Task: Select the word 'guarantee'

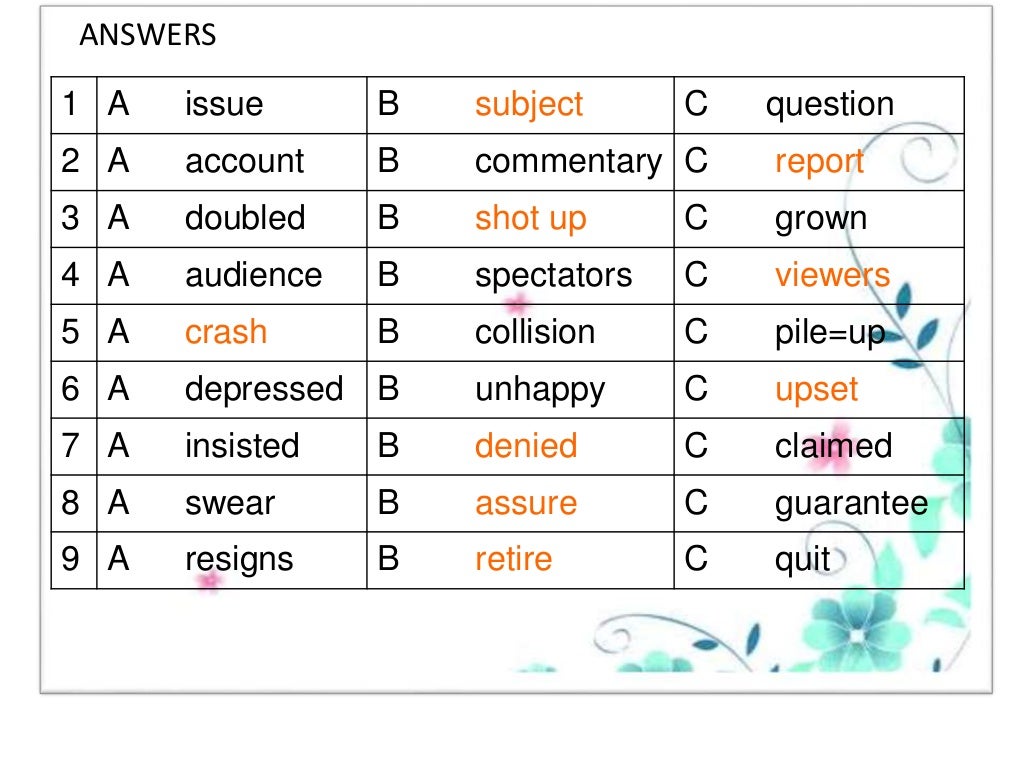Action: (x=851, y=503)
